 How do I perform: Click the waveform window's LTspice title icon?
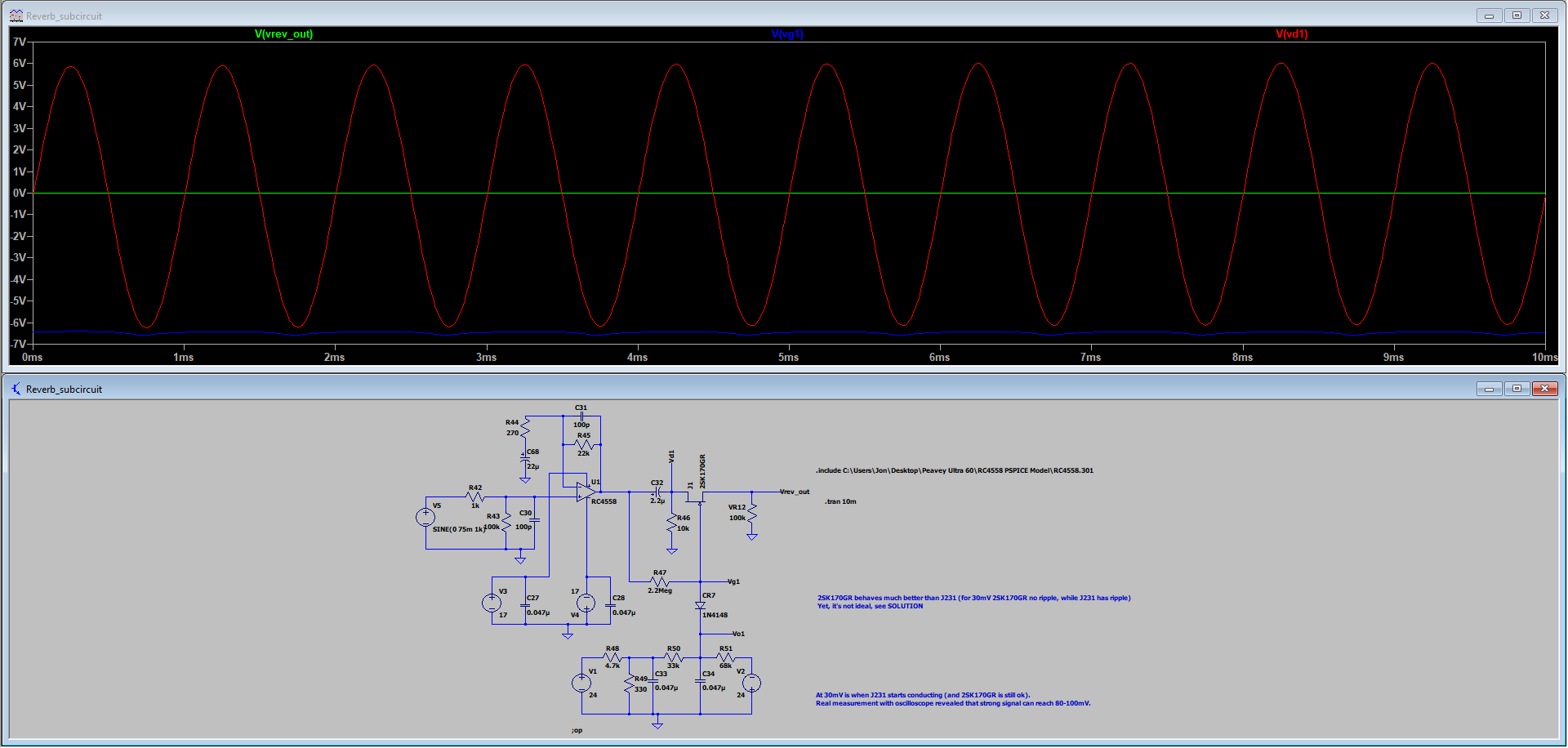tap(16, 16)
